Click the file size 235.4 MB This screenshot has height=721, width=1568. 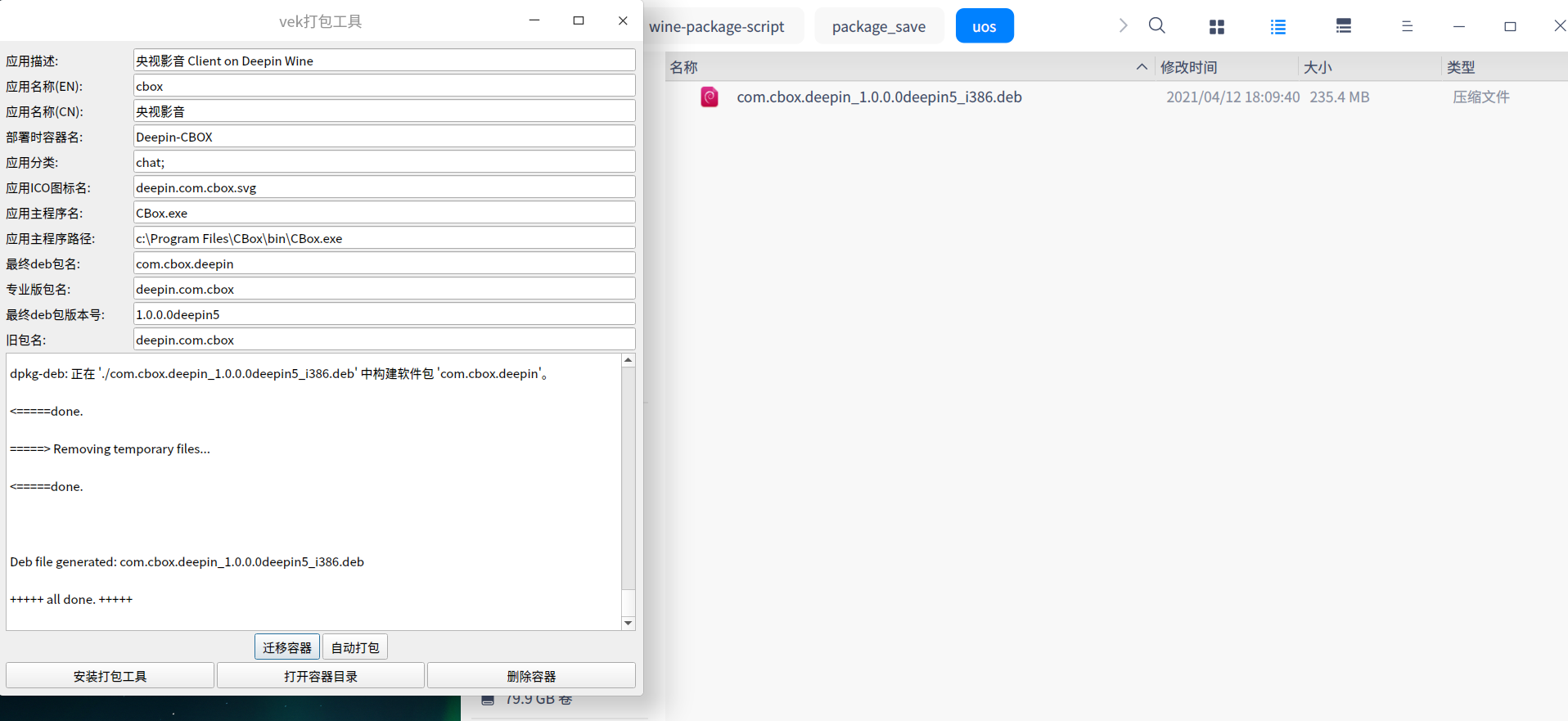coord(1339,97)
